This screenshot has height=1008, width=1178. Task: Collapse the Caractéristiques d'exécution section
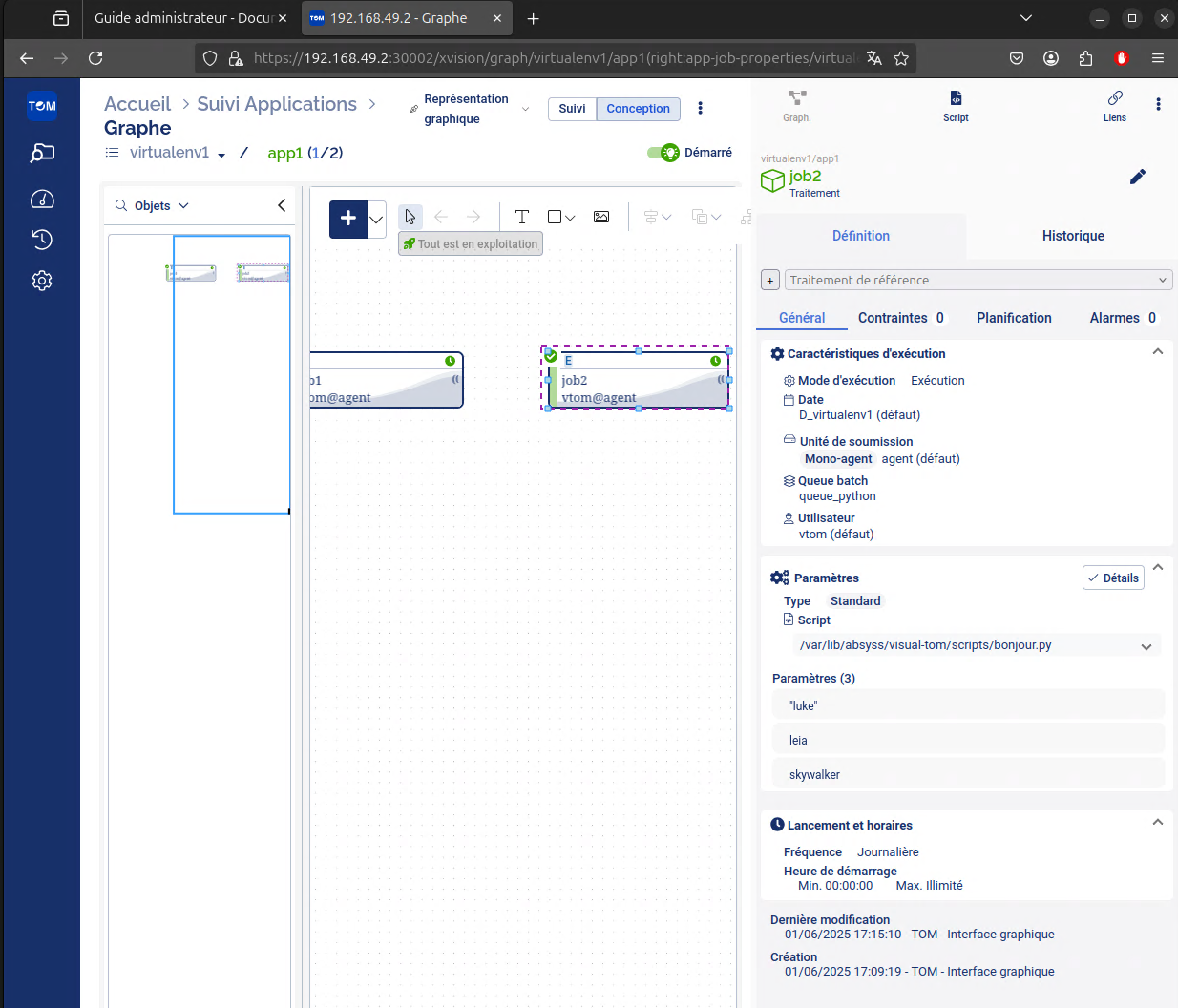[1158, 352]
